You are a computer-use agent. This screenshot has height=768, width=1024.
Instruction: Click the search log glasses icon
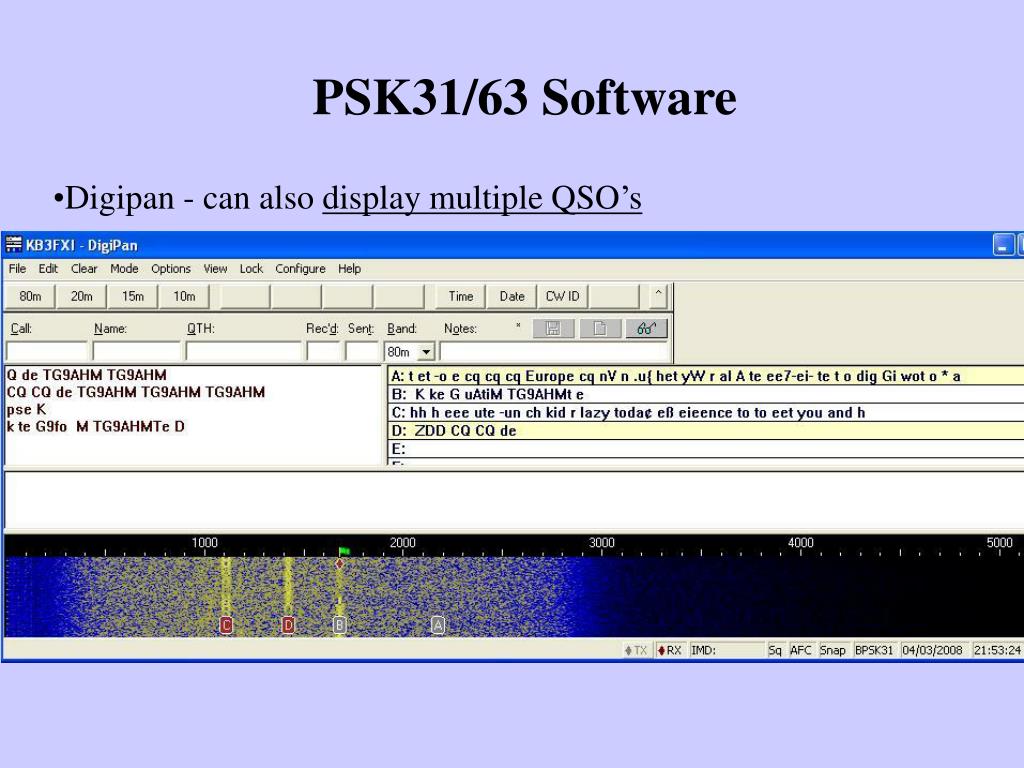[646, 328]
